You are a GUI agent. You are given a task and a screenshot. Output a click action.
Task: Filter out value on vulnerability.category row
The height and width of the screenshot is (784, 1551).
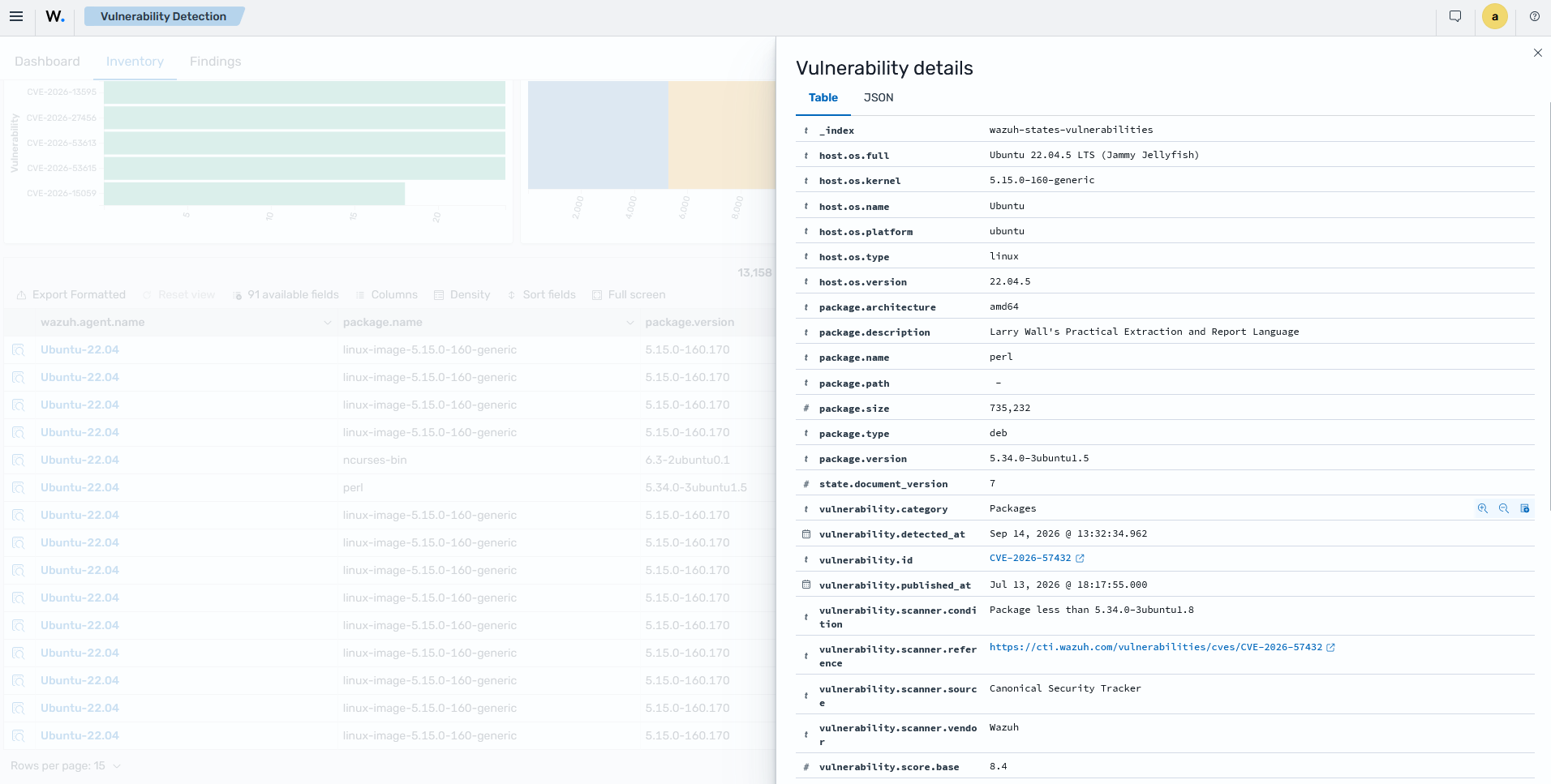pyautogui.click(x=1504, y=508)
